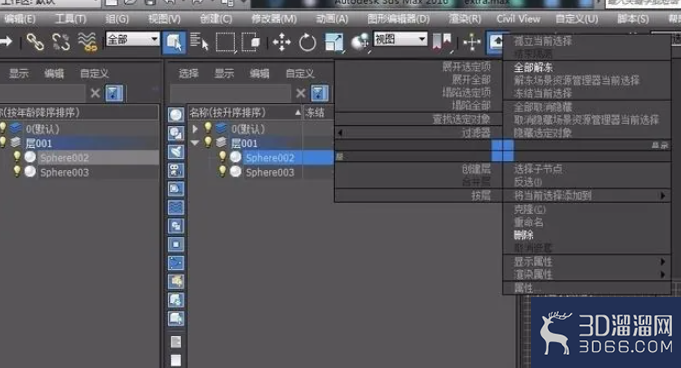
Task: Collapse the 层001 layer in right explorer
Action: pos(195,143)
